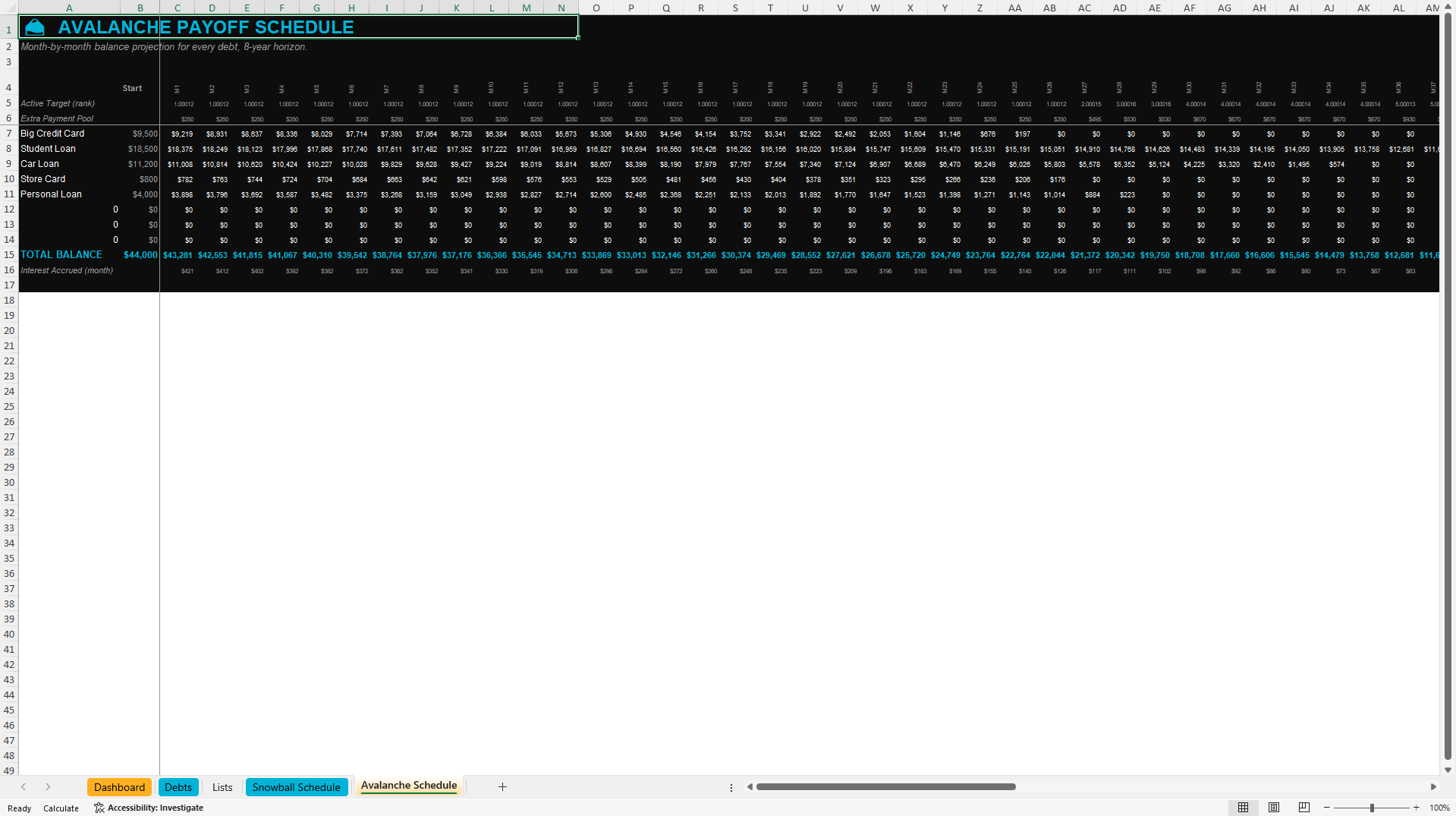Click horizontal scrollbar right arrow

(x=1433, y=787)
